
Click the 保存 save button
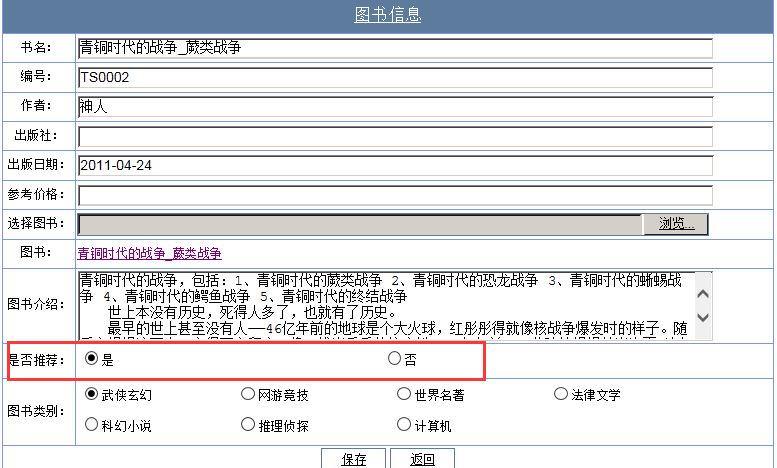[x=353, y=459]
